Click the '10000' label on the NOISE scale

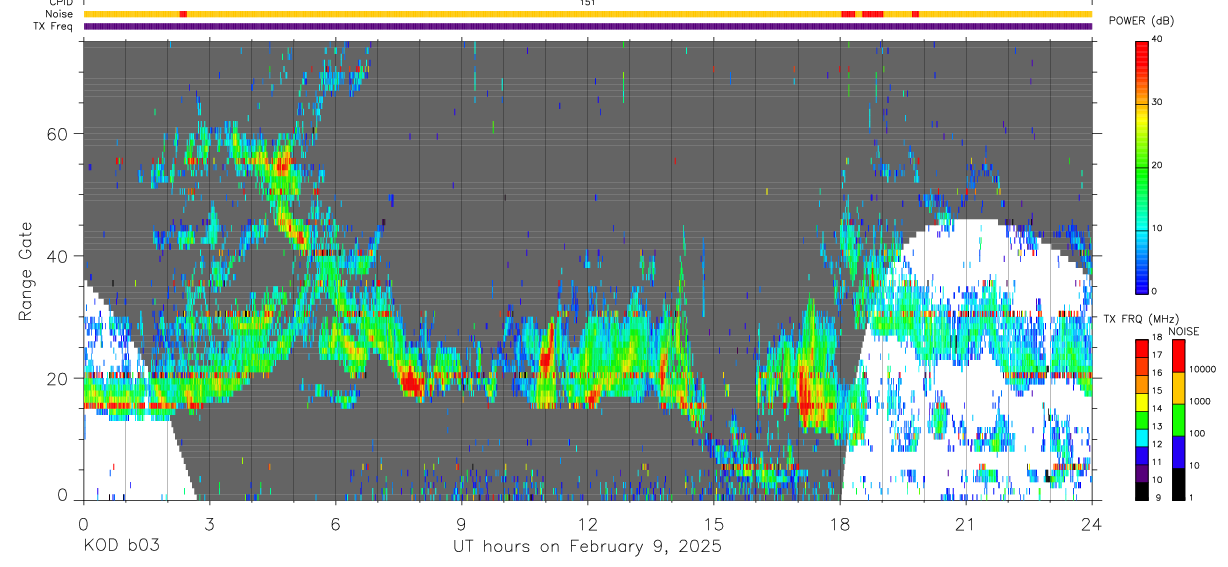tap(1204, 369)
